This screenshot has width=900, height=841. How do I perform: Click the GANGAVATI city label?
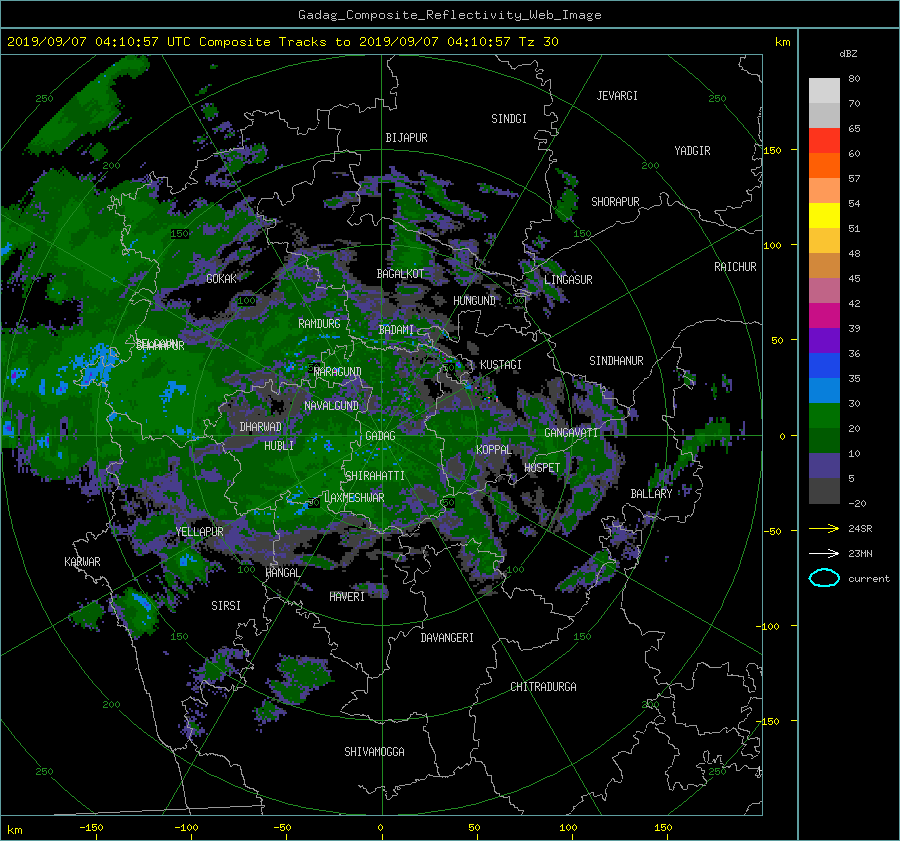pyautogui.click(x=571, y=433)
